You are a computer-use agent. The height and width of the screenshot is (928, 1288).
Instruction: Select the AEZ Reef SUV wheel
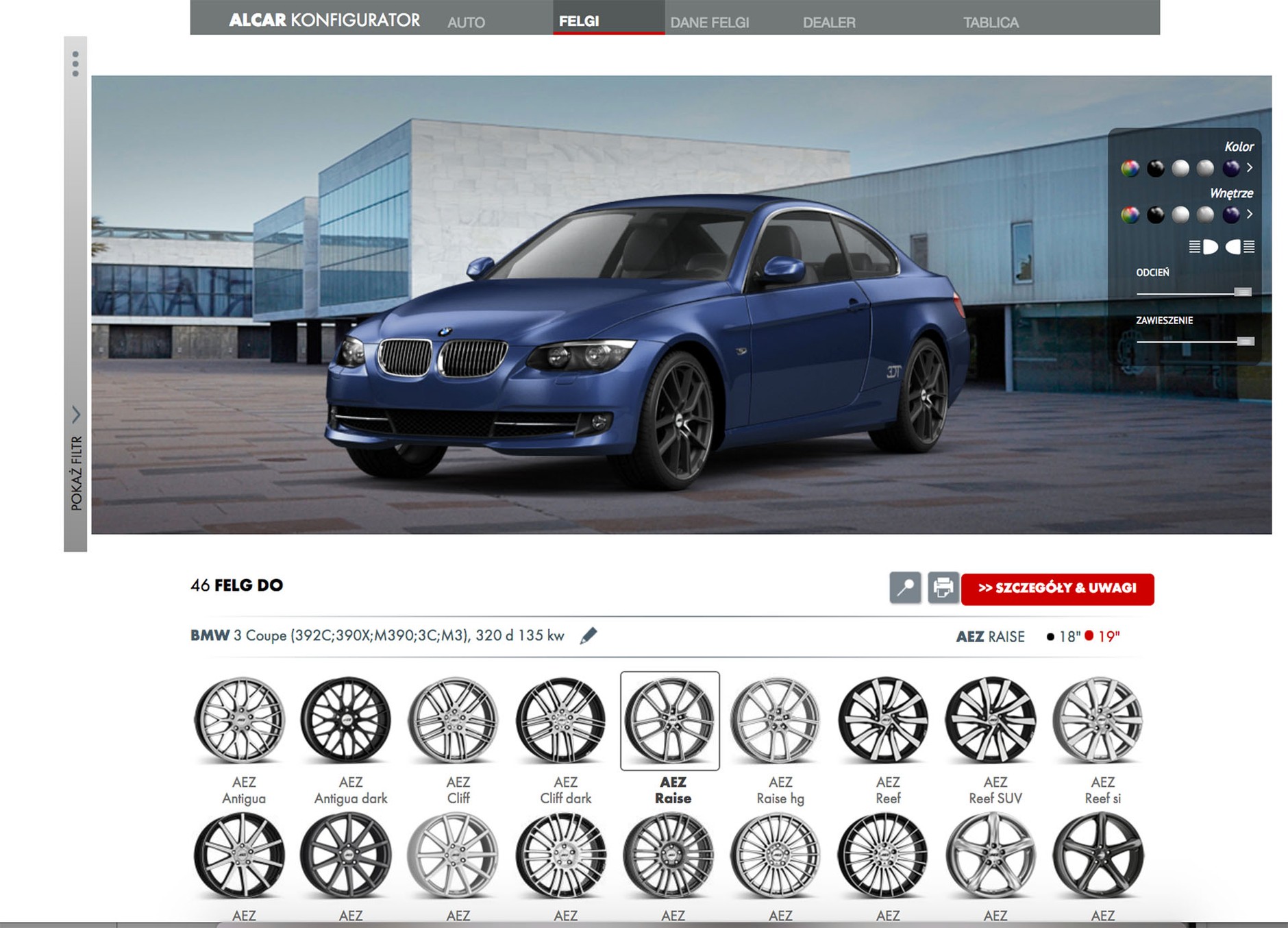point(991,720)
